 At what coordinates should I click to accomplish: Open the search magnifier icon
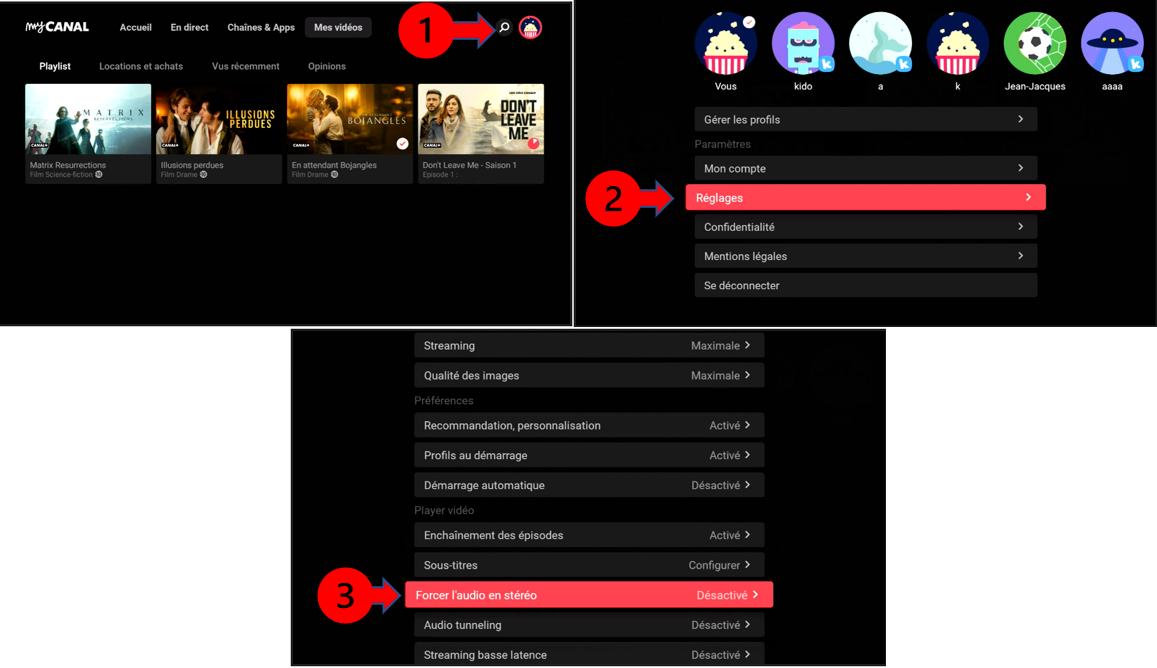[x=504, y=27]
